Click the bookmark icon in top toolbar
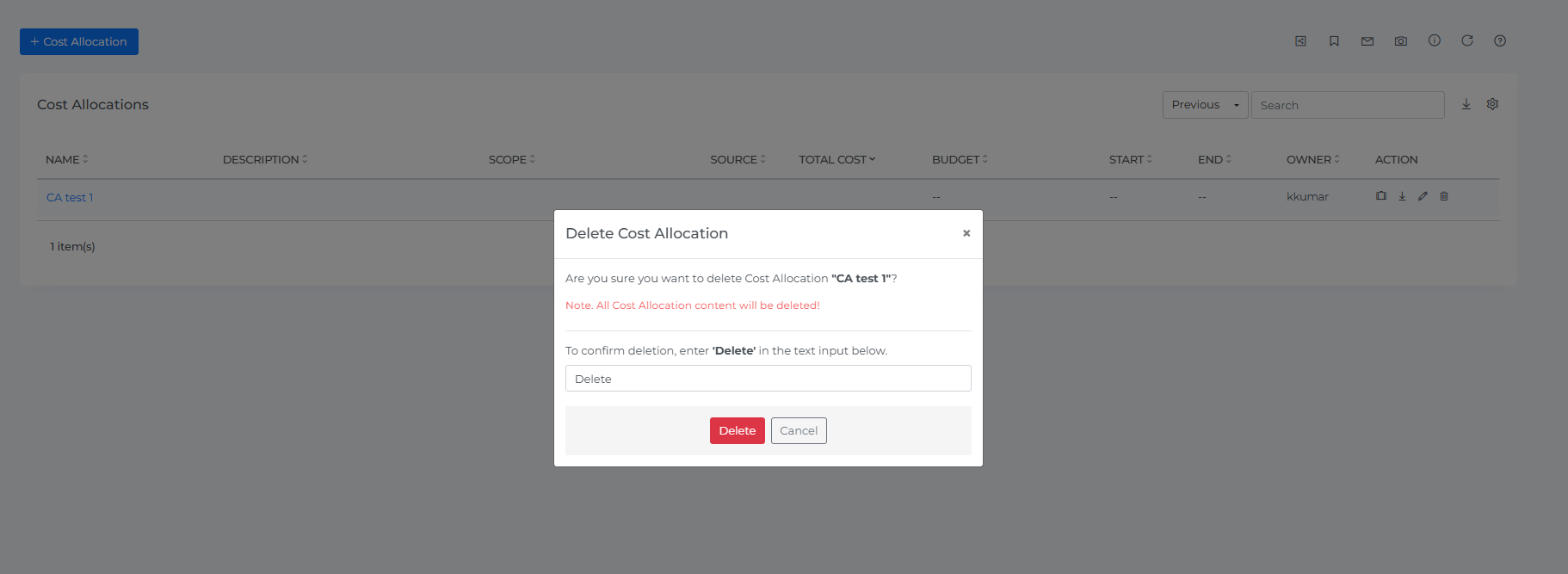Viewport: 1568px width, 574px height. [x=1334, y=41]
